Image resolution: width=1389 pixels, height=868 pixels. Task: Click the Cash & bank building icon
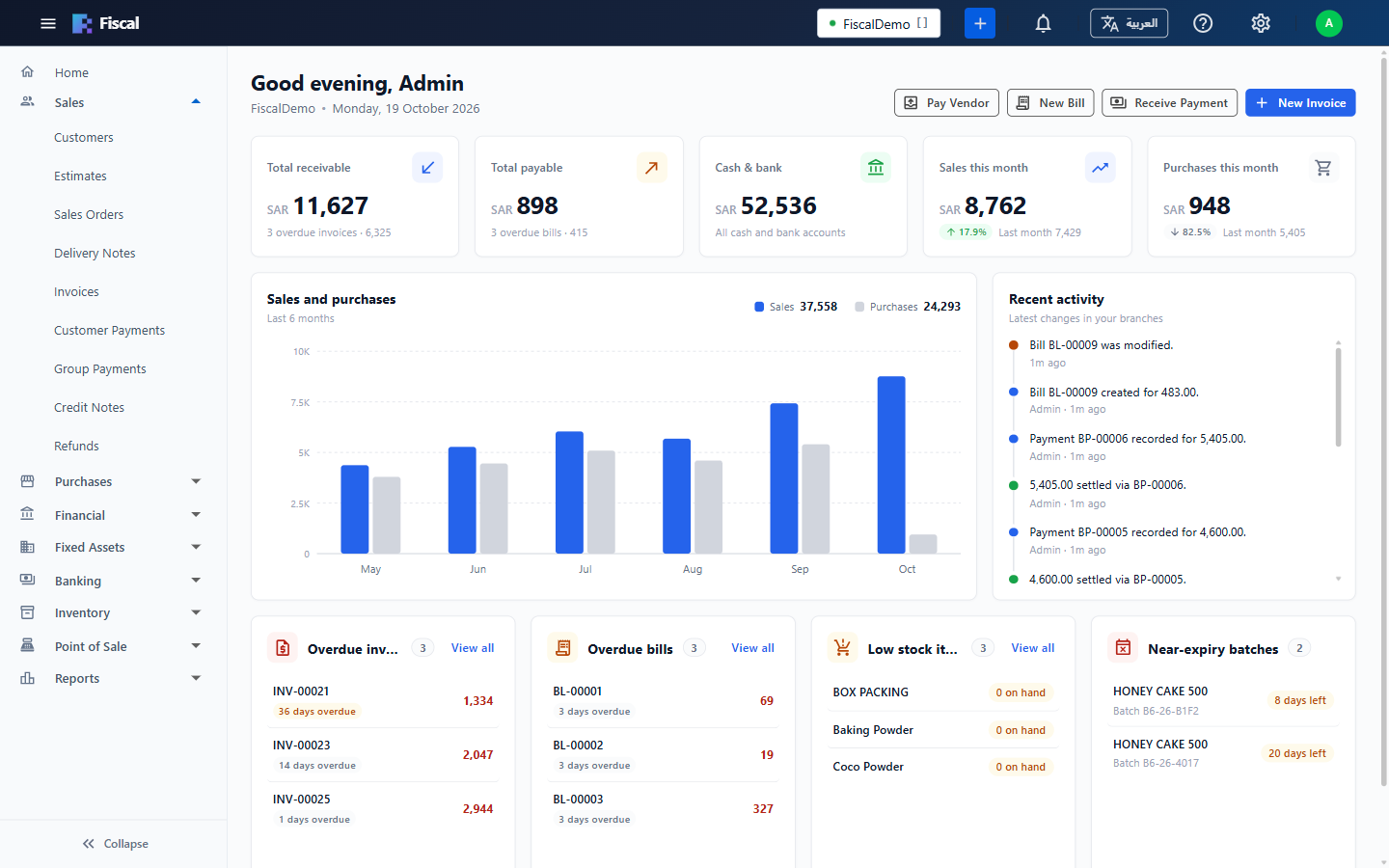pyautogui.click(x=876, y=168)
